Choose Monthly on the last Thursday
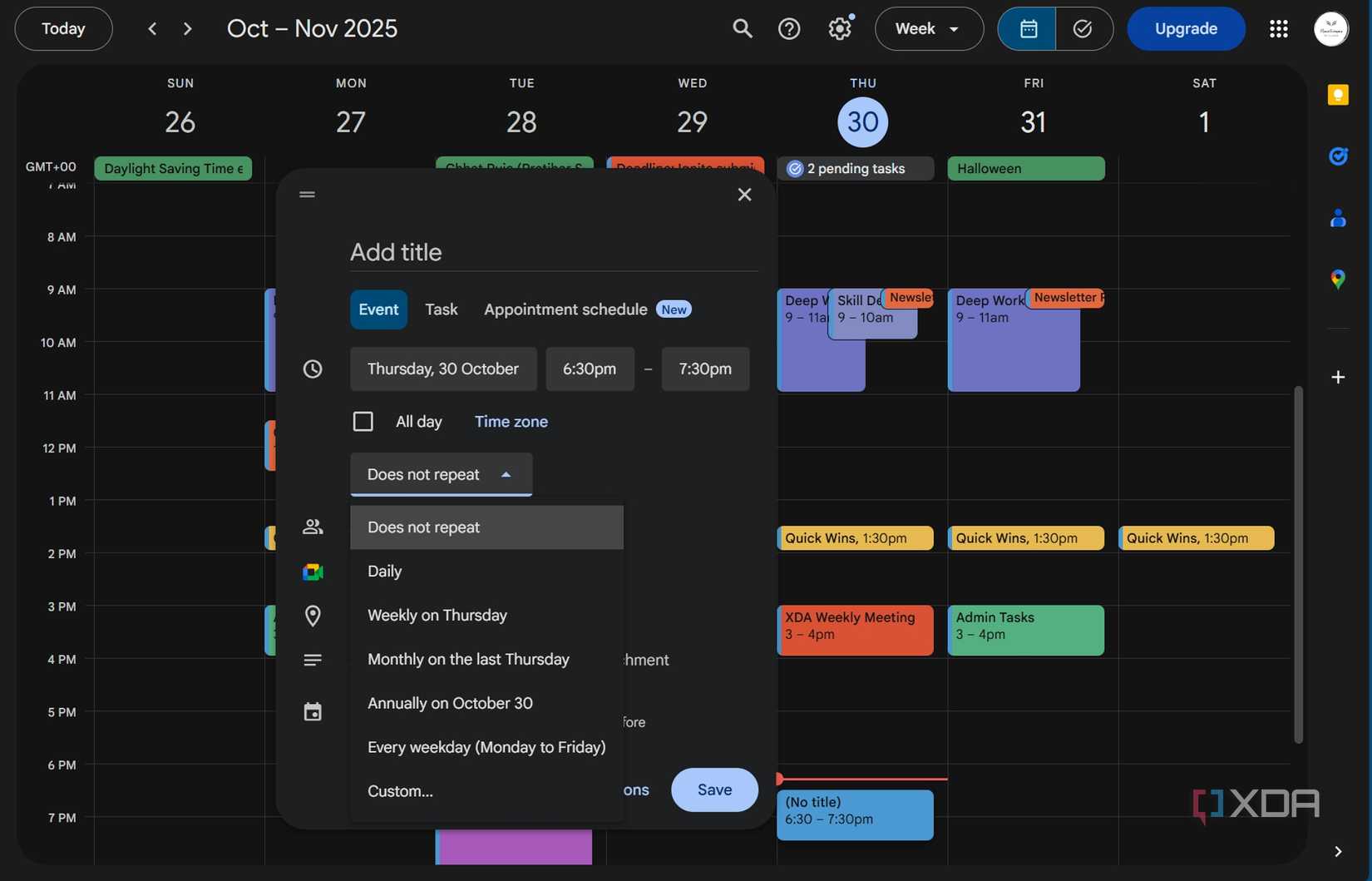Image resolution: width=1372 pixels, height=881 pixels. [x=486, y=660]
